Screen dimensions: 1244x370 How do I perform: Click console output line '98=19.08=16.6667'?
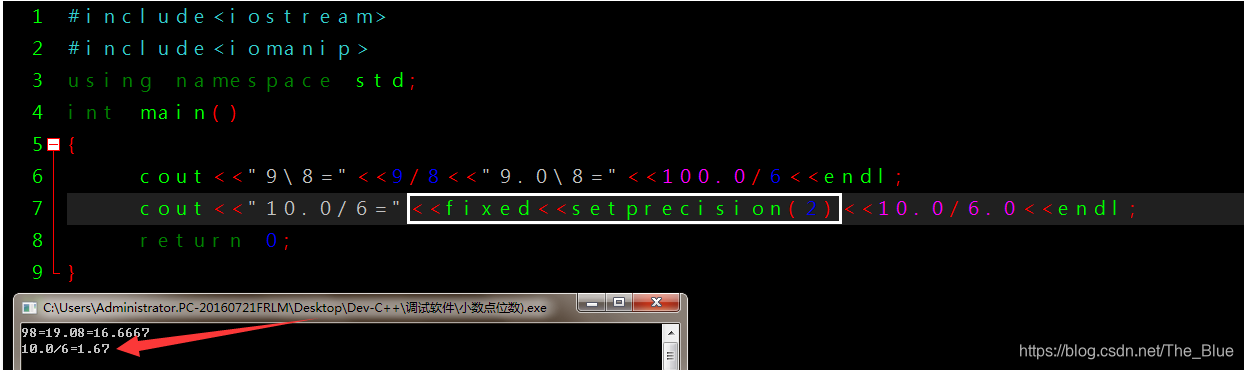pyautogui.click(x=85, y=333)
